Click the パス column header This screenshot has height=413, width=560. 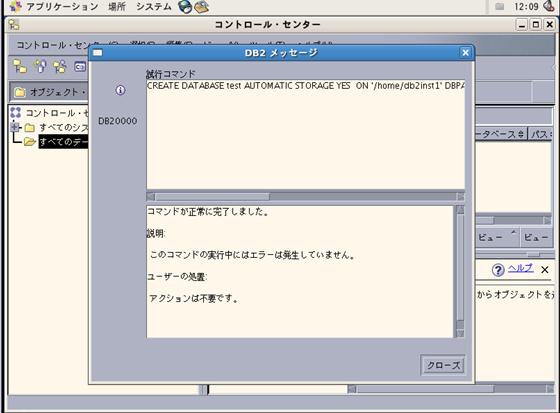click(x=541, y=134)
